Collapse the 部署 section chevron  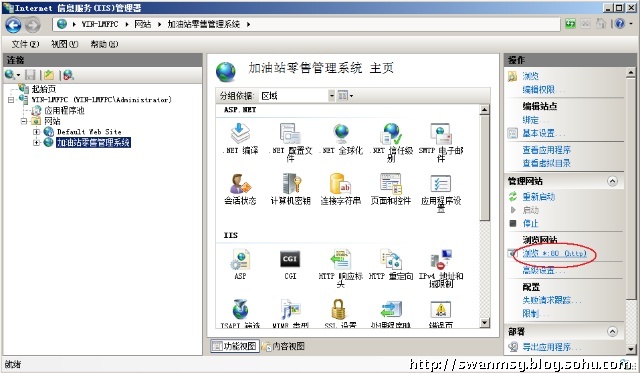[x=612, y=331]
